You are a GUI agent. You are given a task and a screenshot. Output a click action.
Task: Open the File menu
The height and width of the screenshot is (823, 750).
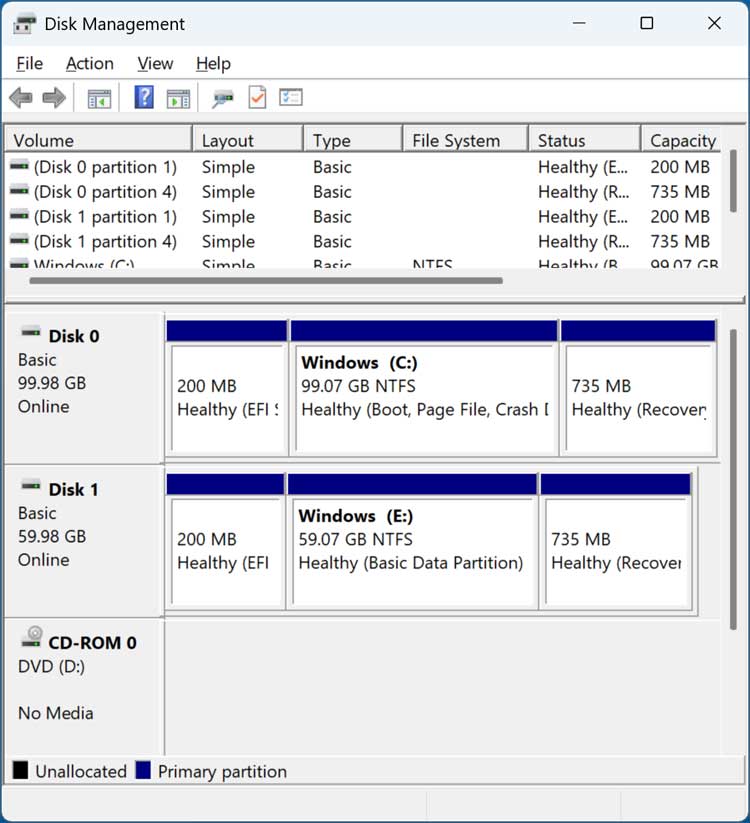point(29,64)
